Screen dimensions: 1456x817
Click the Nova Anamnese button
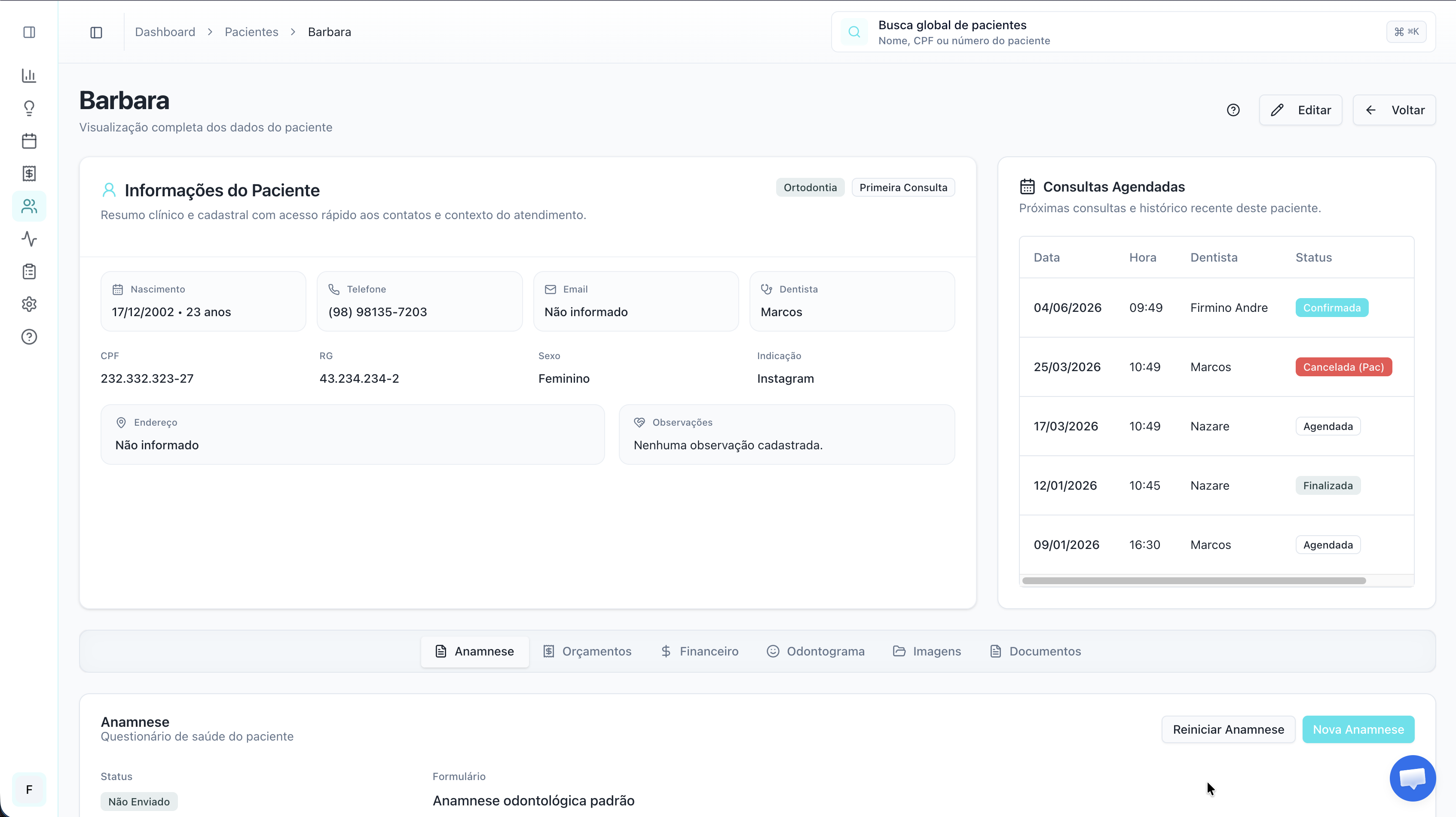(1358, 729)
